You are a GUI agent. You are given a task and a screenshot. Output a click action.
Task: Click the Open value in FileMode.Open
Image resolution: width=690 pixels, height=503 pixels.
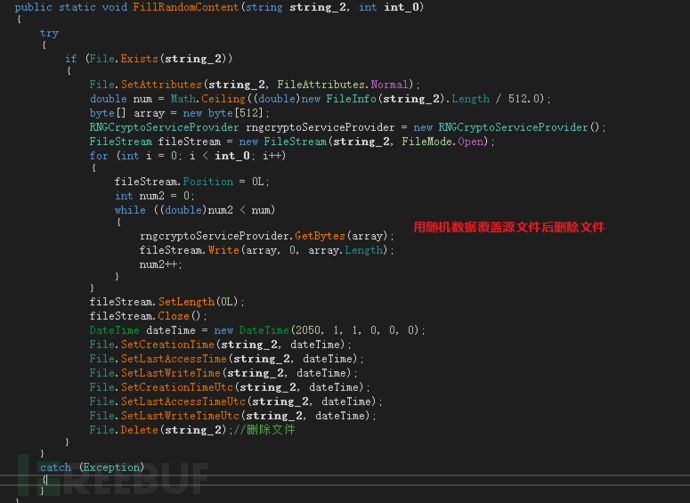pyautogui.click(x=470, y=141)
